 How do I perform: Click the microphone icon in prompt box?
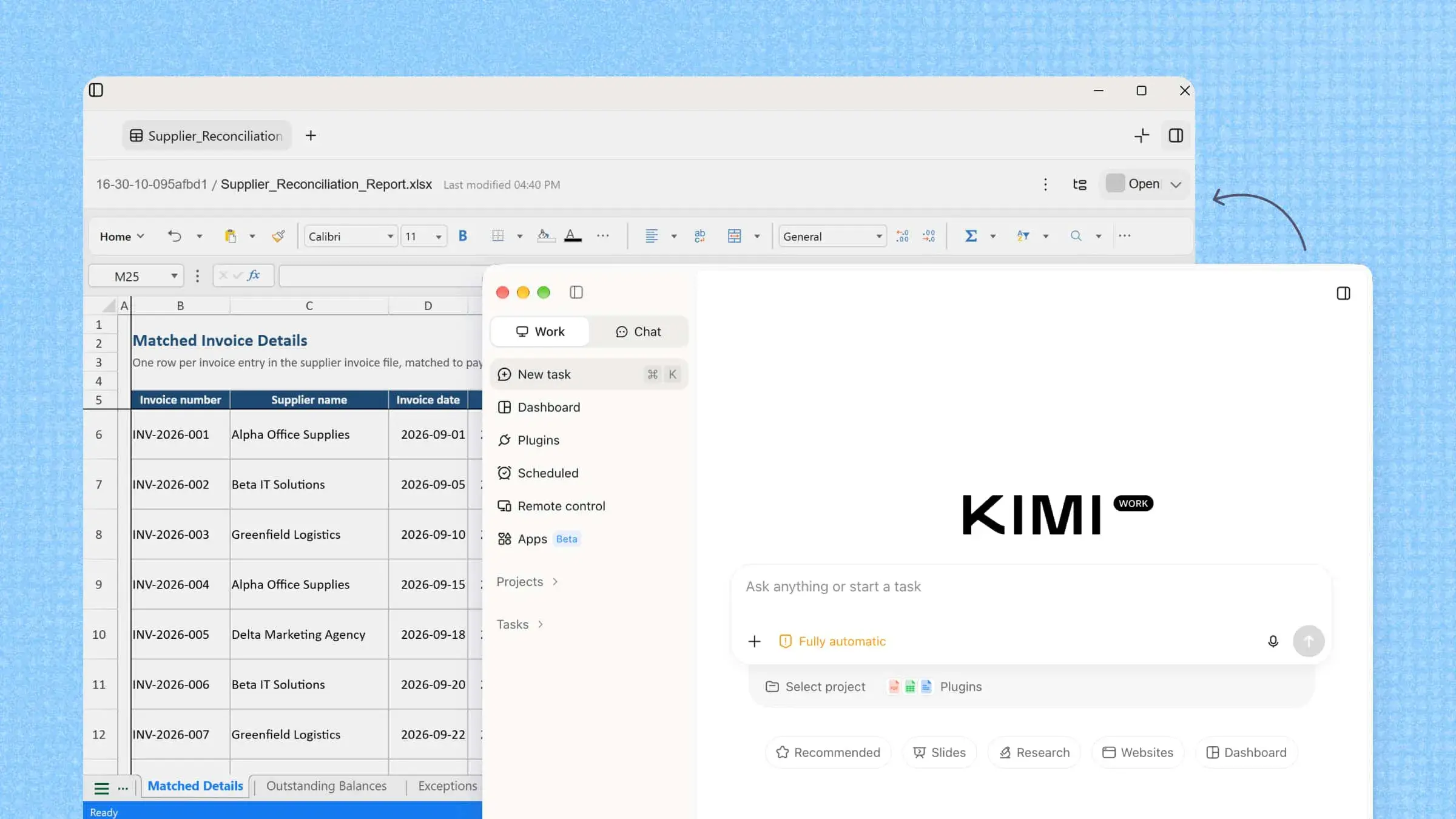tap(1273, 641)
